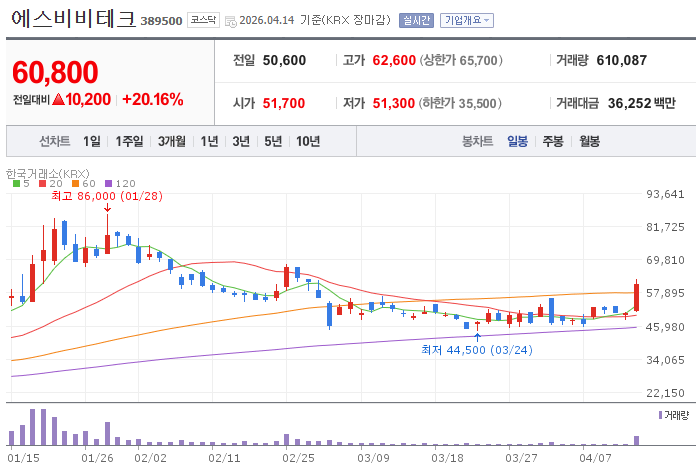Click the 상한가 65,700 text

click(x=461, y=60)
